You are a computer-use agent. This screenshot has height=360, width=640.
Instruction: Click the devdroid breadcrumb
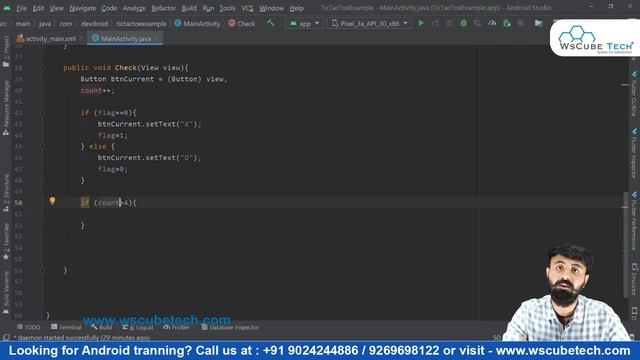click(x=94, y=24)
